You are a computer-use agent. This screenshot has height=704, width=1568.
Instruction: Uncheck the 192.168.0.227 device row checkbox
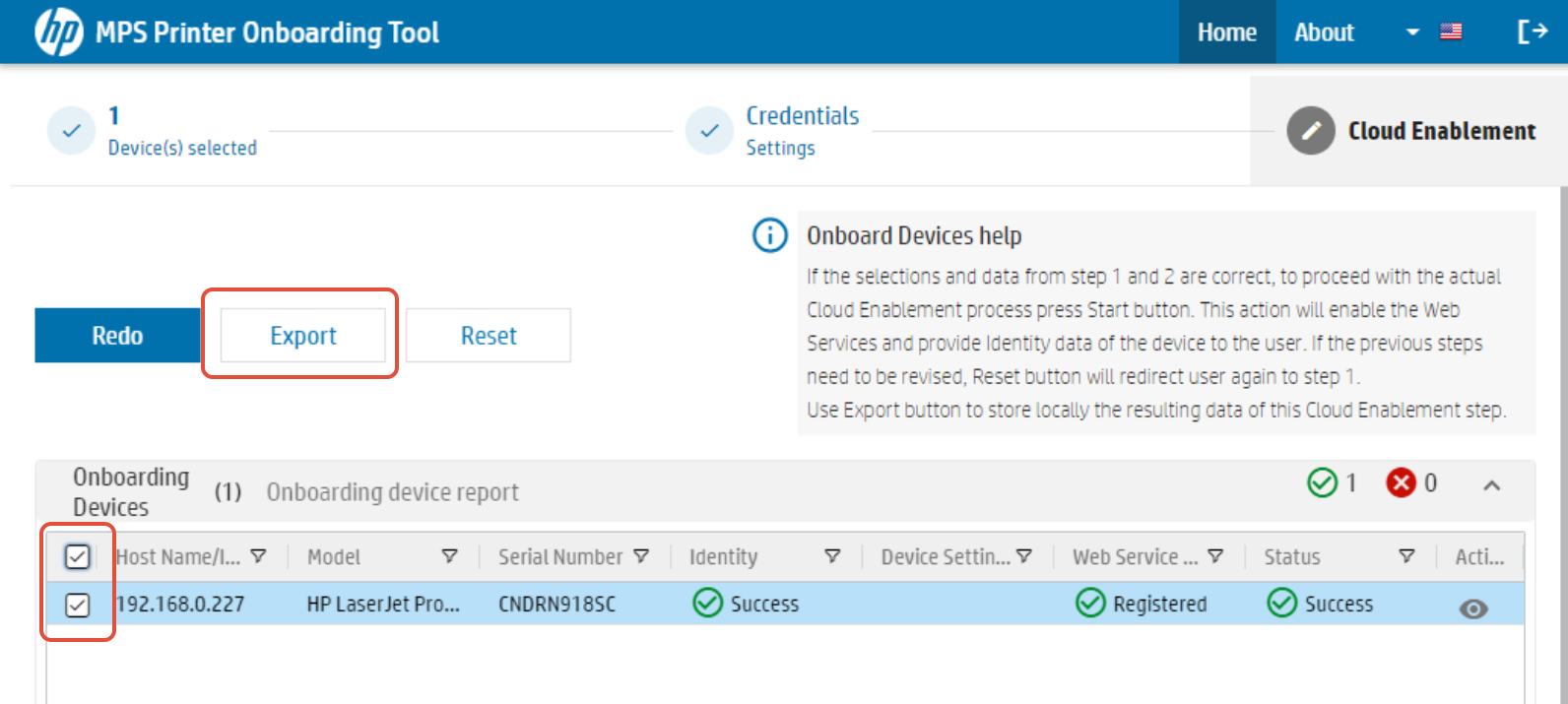pyautogui.click(x=77, y=605)
